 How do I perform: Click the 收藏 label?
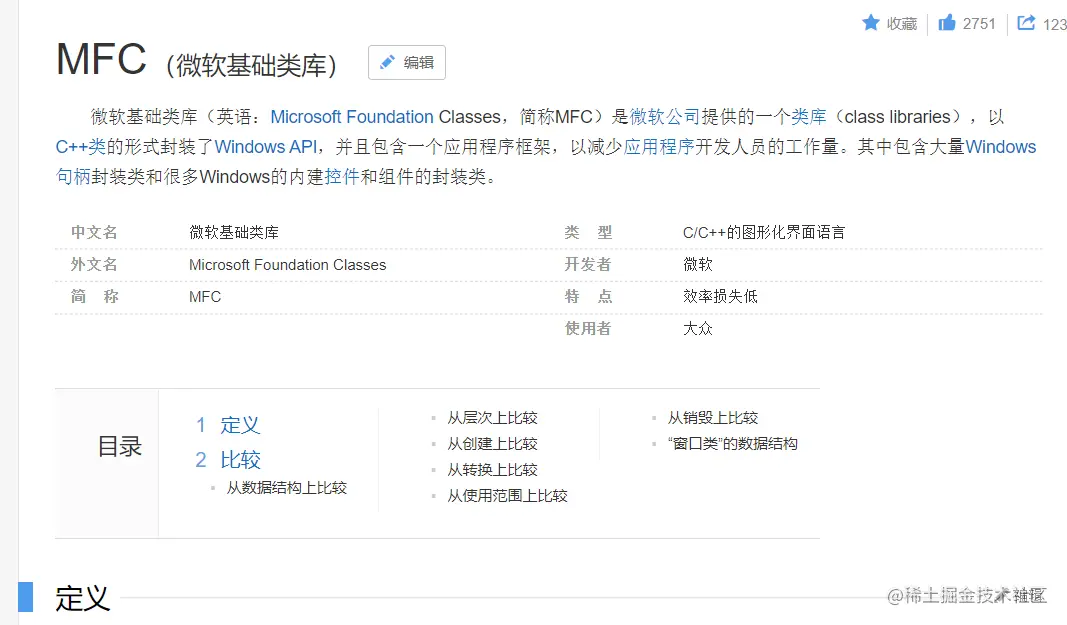(x=902, y=24)
